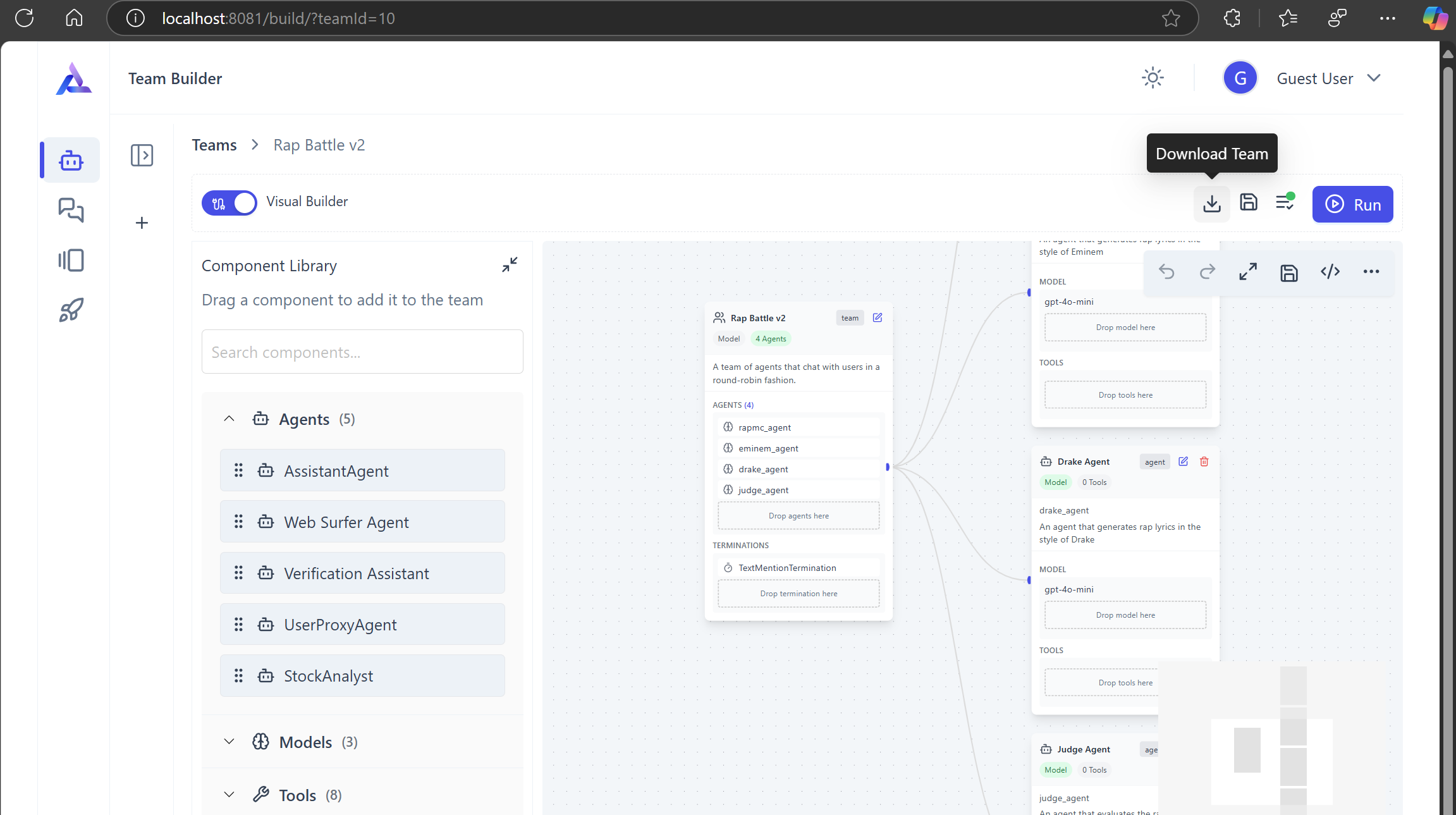Open browser favorites list icon
The image size is (1456, 815).
click(x=1287, y=18)
